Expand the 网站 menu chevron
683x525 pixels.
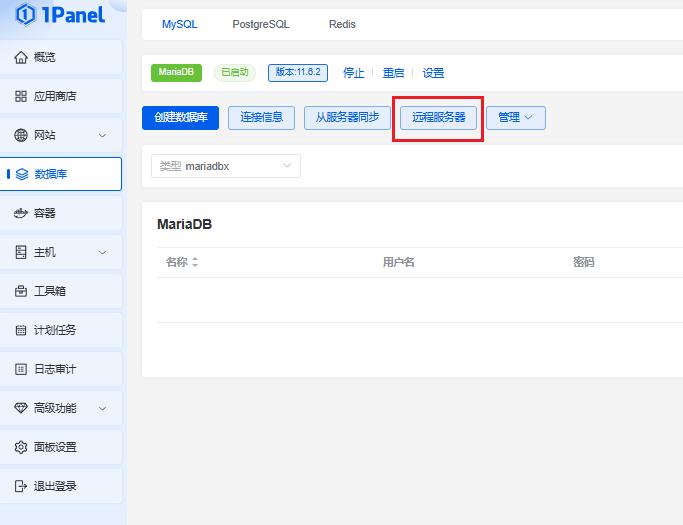[102, 135]
